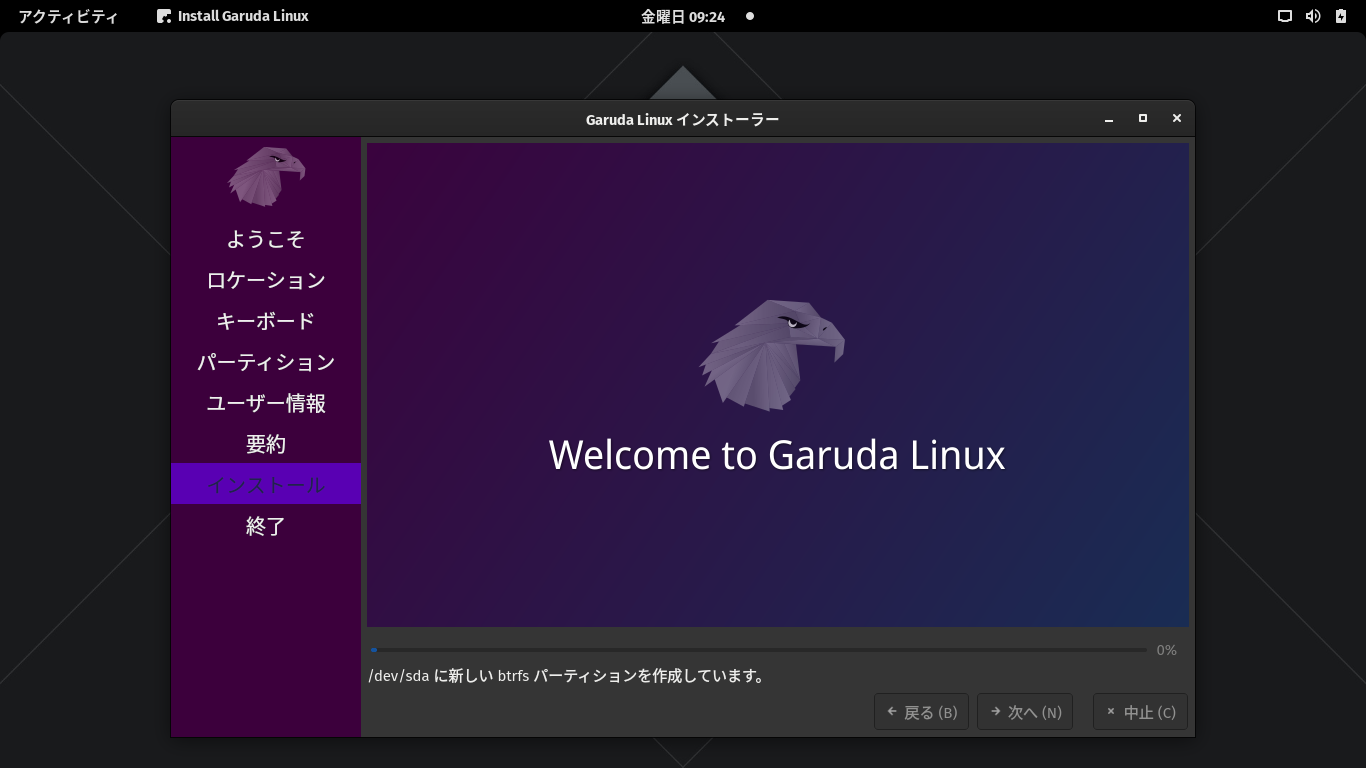
Task: Click the 戻る (B) back button
Action: click(x=921, y=712)
